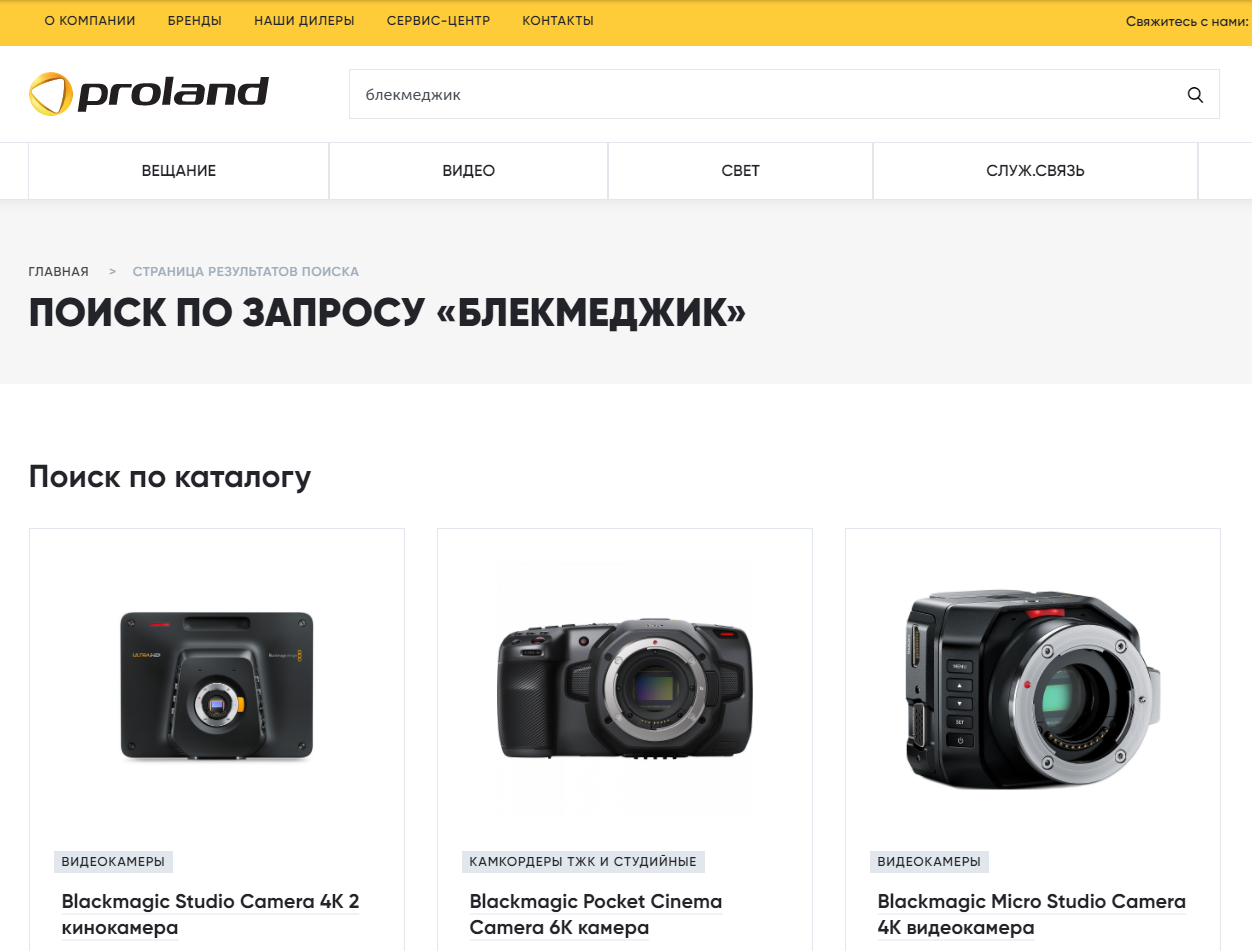Open Blackmagic Pocket Cinema Camera 6K камера link
The width and height of the screenshot is (1252, 951).
point(596,915)
